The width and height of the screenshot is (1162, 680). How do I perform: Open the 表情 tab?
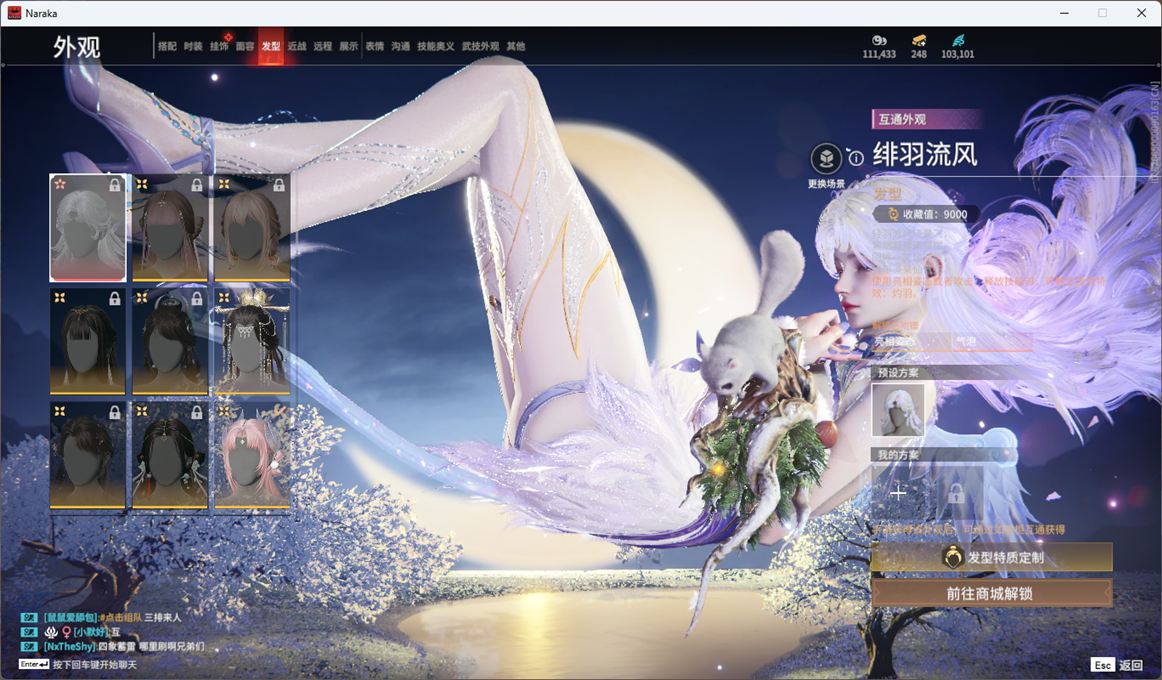[x=375, y=46]
